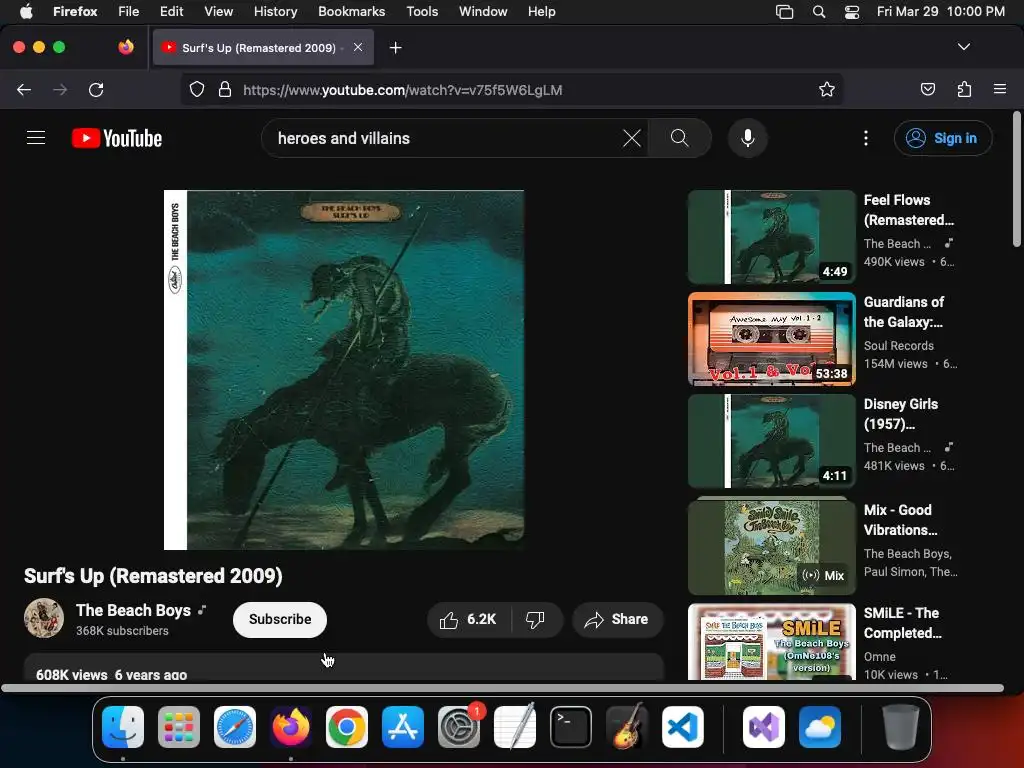
Task: View site security padlock info
Action: 225,89
